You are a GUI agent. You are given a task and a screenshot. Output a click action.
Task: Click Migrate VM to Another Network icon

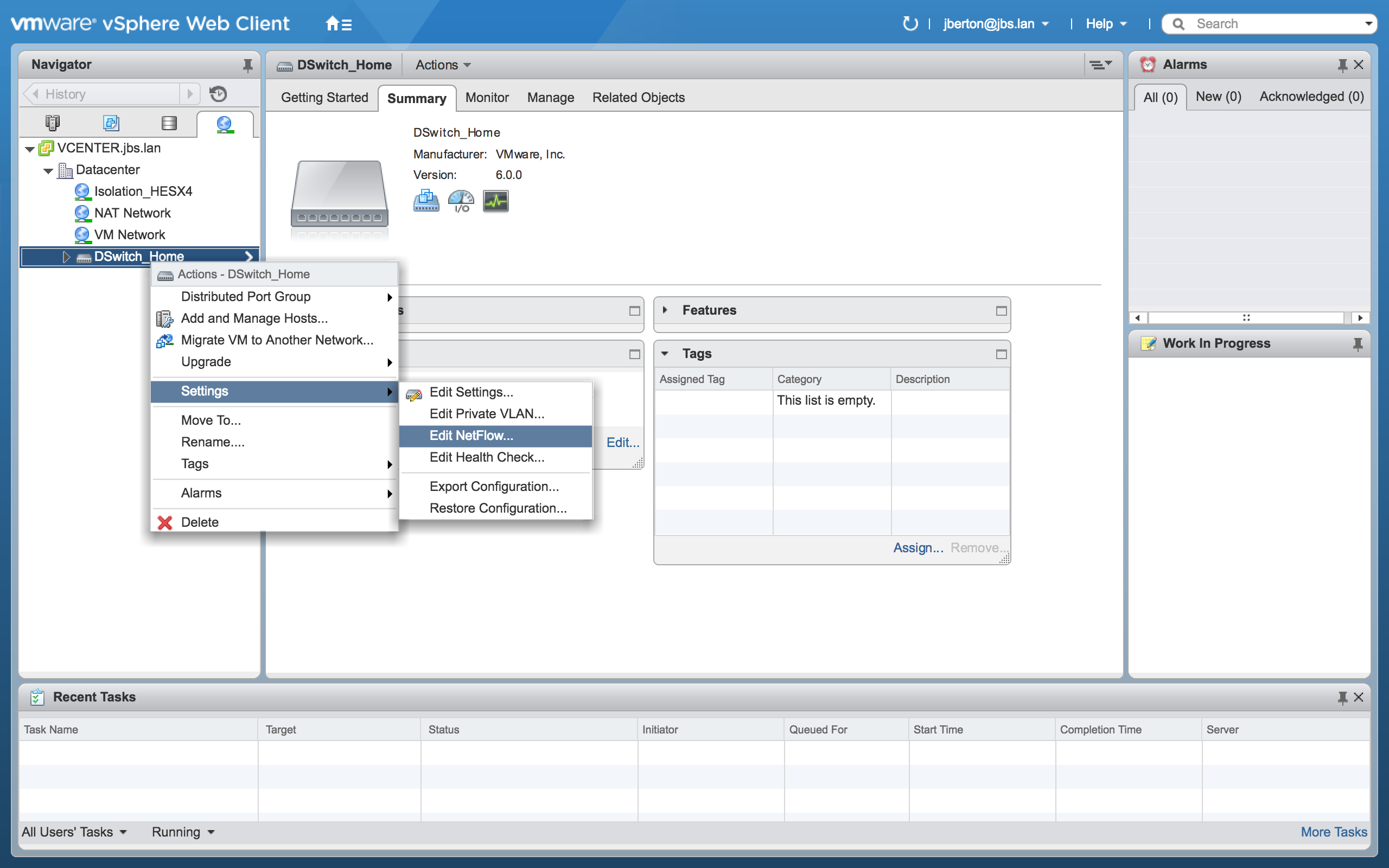(x=165, y=341)
